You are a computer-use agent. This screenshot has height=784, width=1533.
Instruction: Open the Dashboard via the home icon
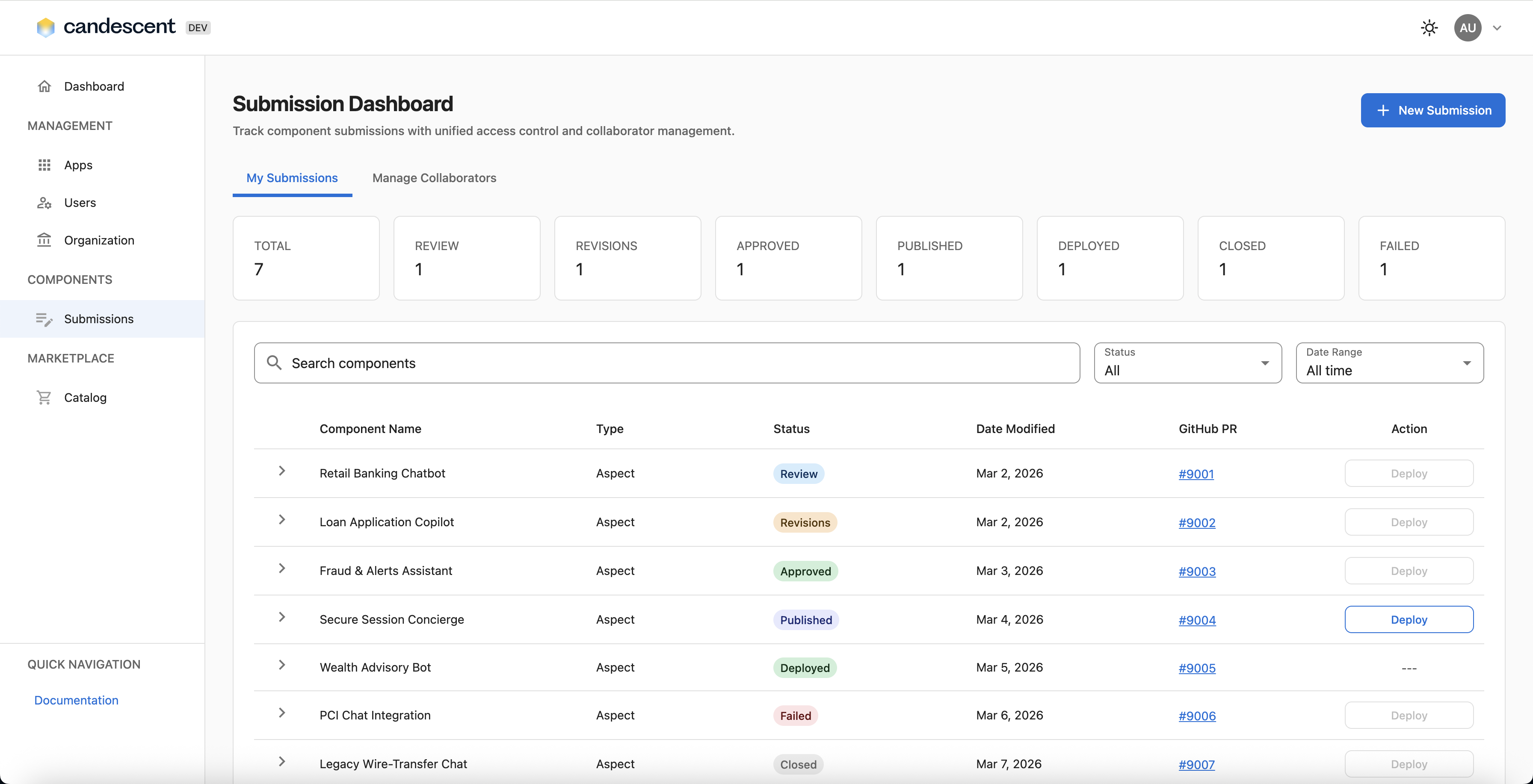[x=44, y=86]
